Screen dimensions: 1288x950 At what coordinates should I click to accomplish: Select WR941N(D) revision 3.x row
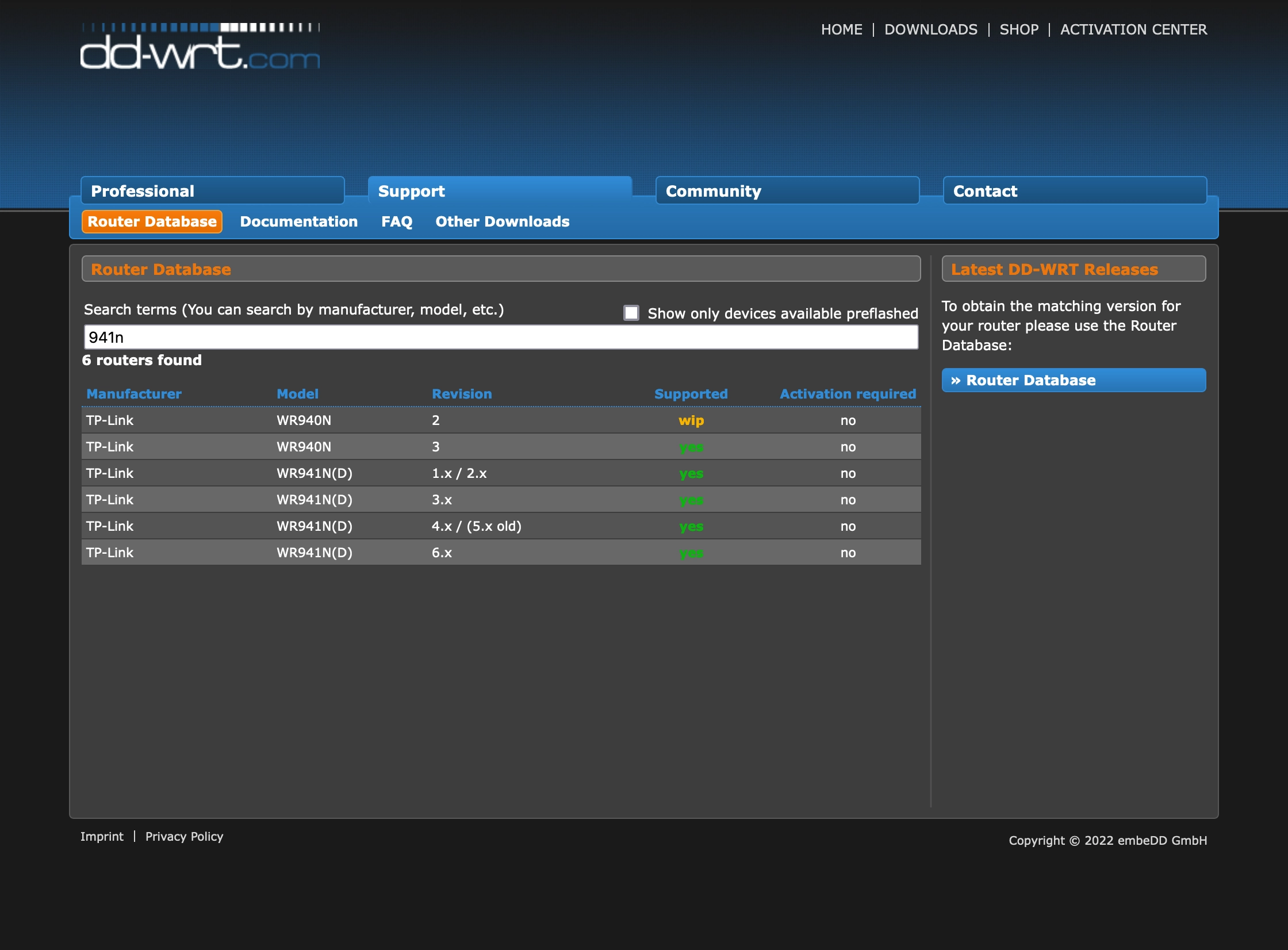coord(501,500)
